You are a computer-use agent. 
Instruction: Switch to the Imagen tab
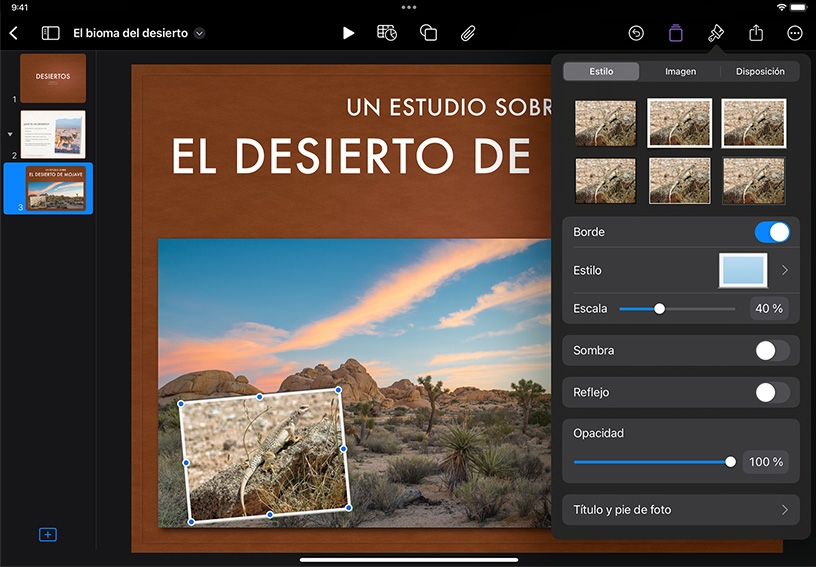coord(680,71)
